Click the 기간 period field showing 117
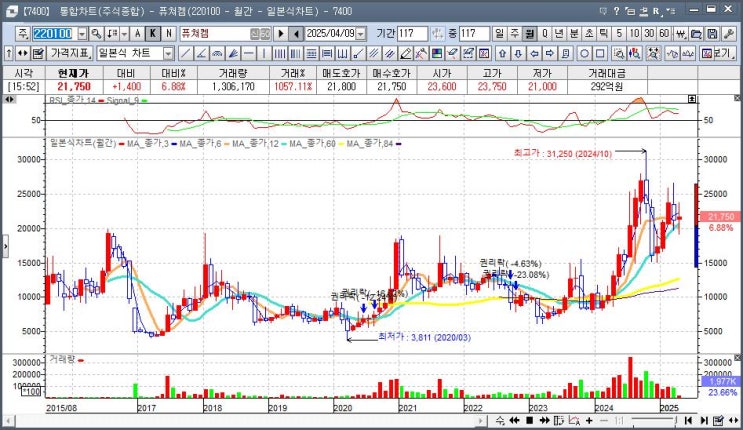Viewport: 743px width, 430px height. click(x=412, y=34)
